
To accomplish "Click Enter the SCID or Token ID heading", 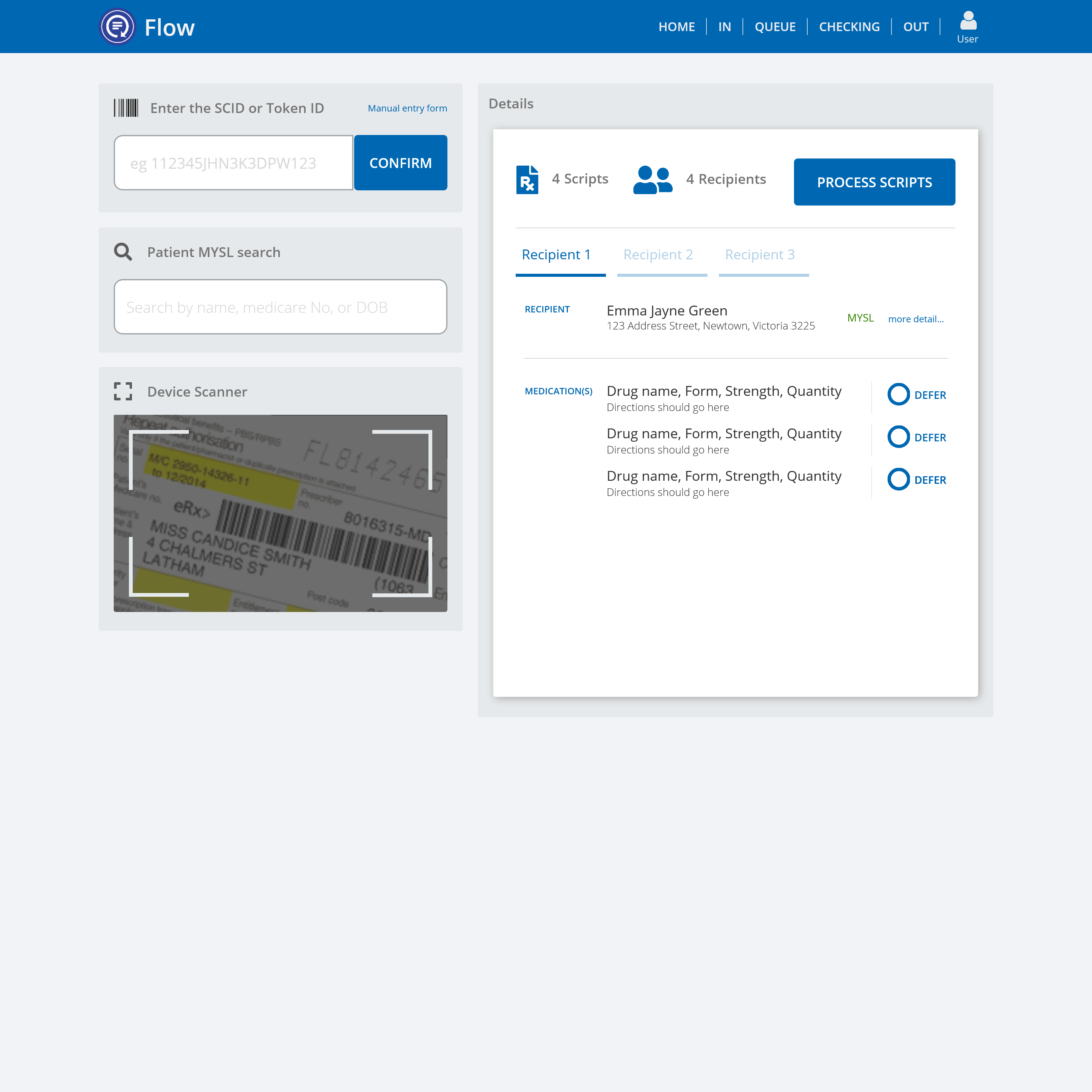I will click(237, 108).
